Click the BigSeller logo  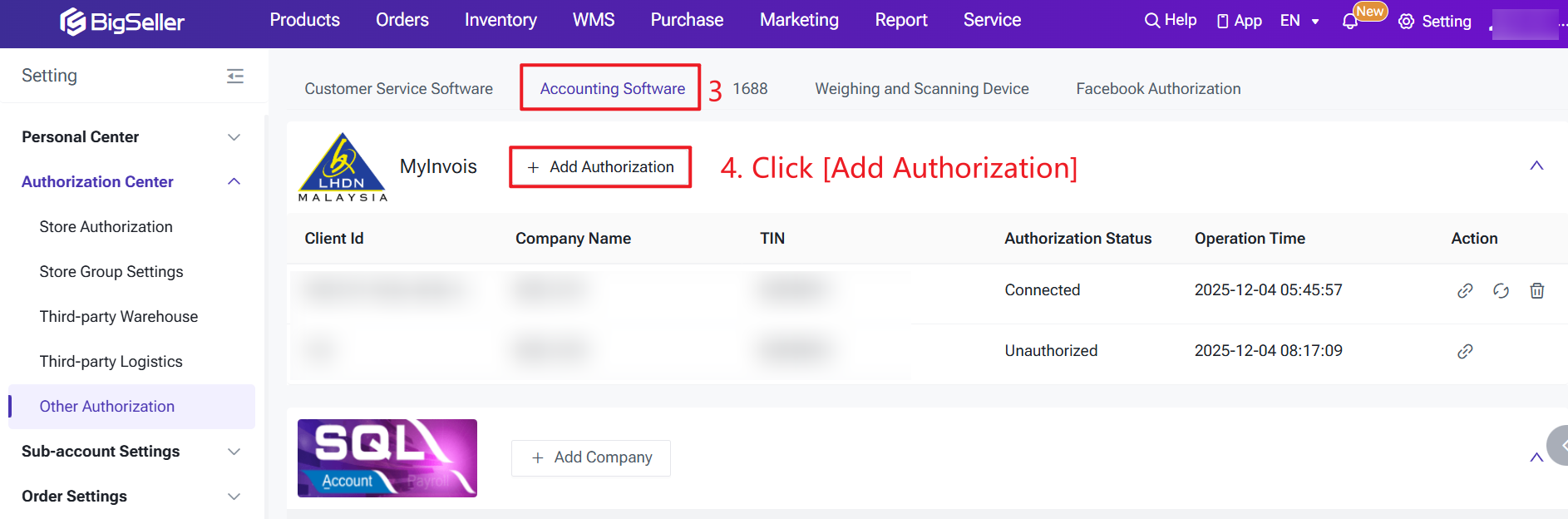(x=122, y=22)
